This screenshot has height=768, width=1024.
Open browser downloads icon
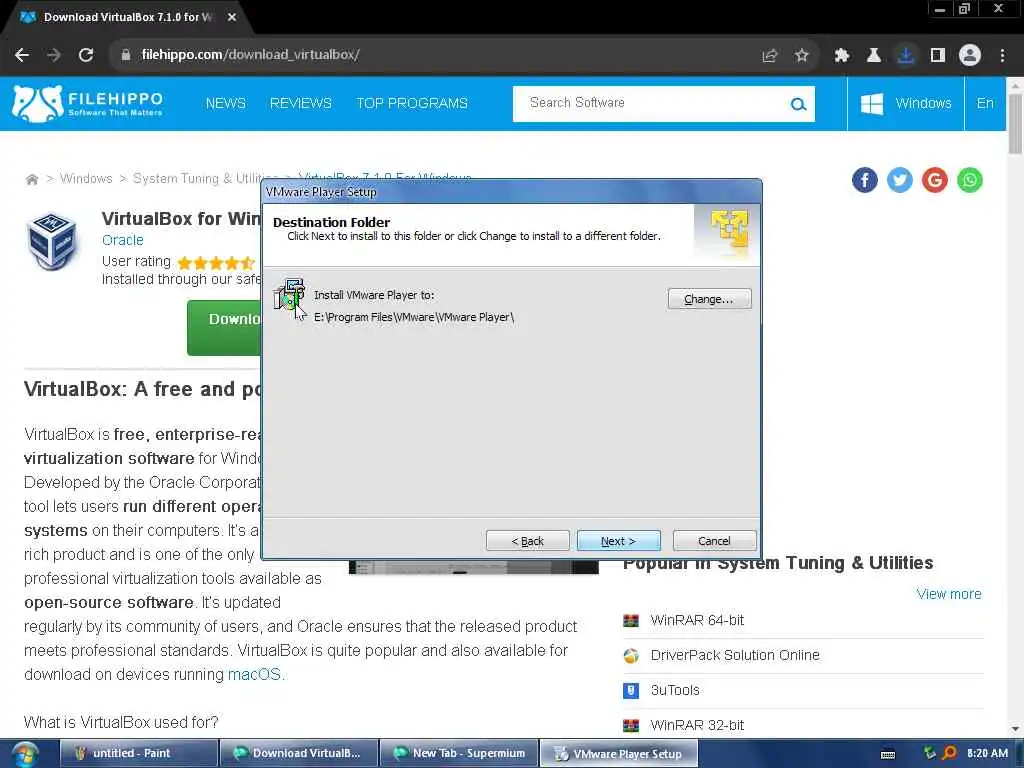(906, 56)
